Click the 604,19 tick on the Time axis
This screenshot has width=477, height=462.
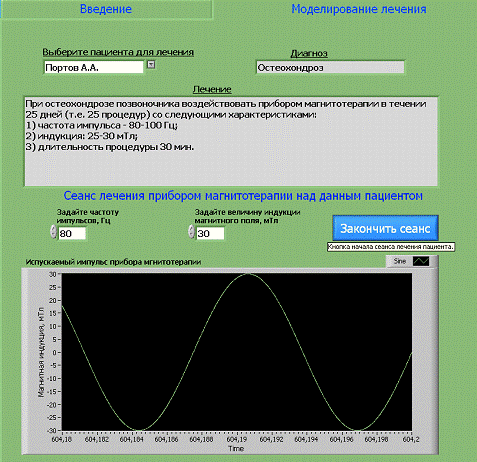click(236, 439)
